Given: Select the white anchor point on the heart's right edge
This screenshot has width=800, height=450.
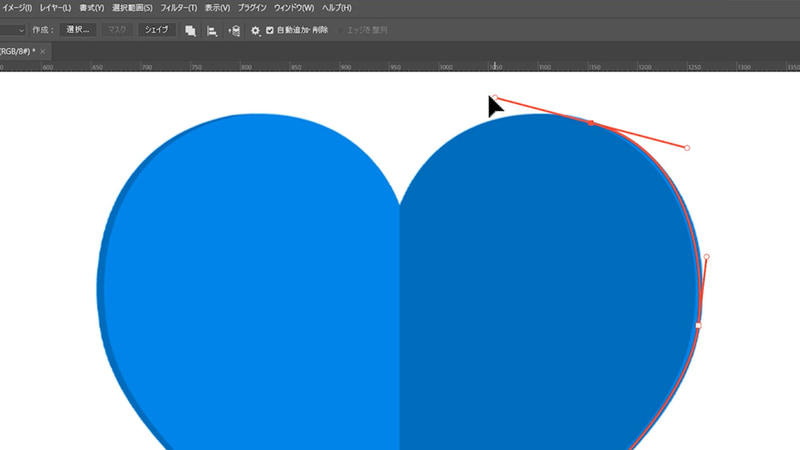Looking at the screenshot, I should tap(698, 326).
